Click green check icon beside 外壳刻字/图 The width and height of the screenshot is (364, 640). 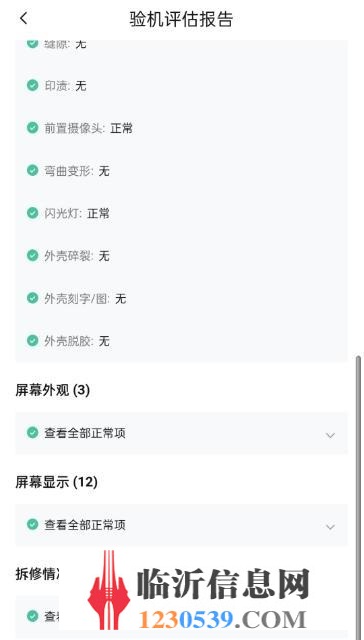[33, 298]
